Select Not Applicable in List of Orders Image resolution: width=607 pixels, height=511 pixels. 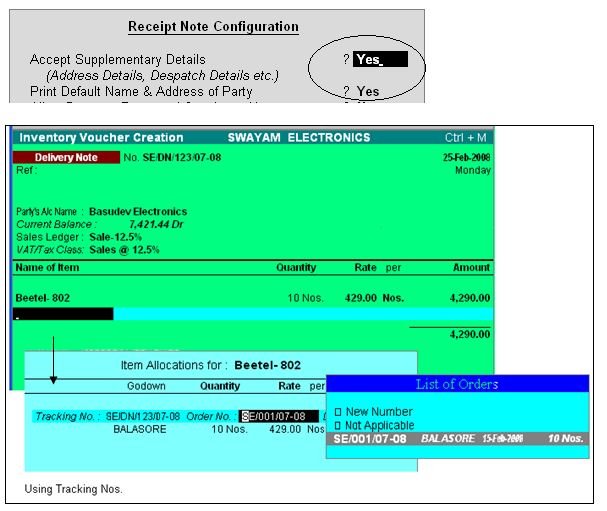tap(379, 425)
